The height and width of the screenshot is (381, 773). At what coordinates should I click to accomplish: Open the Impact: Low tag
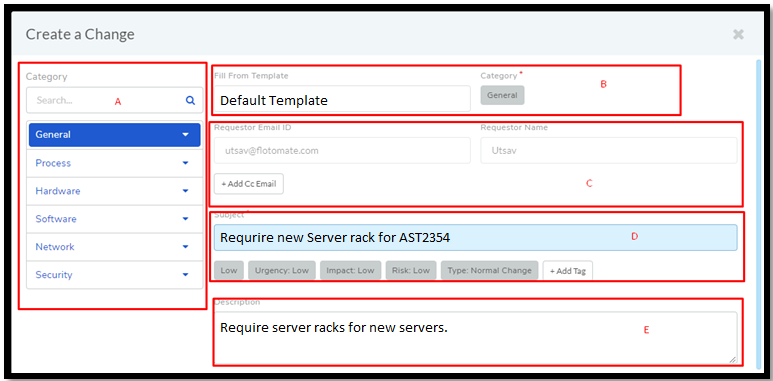tap(351, 271)
